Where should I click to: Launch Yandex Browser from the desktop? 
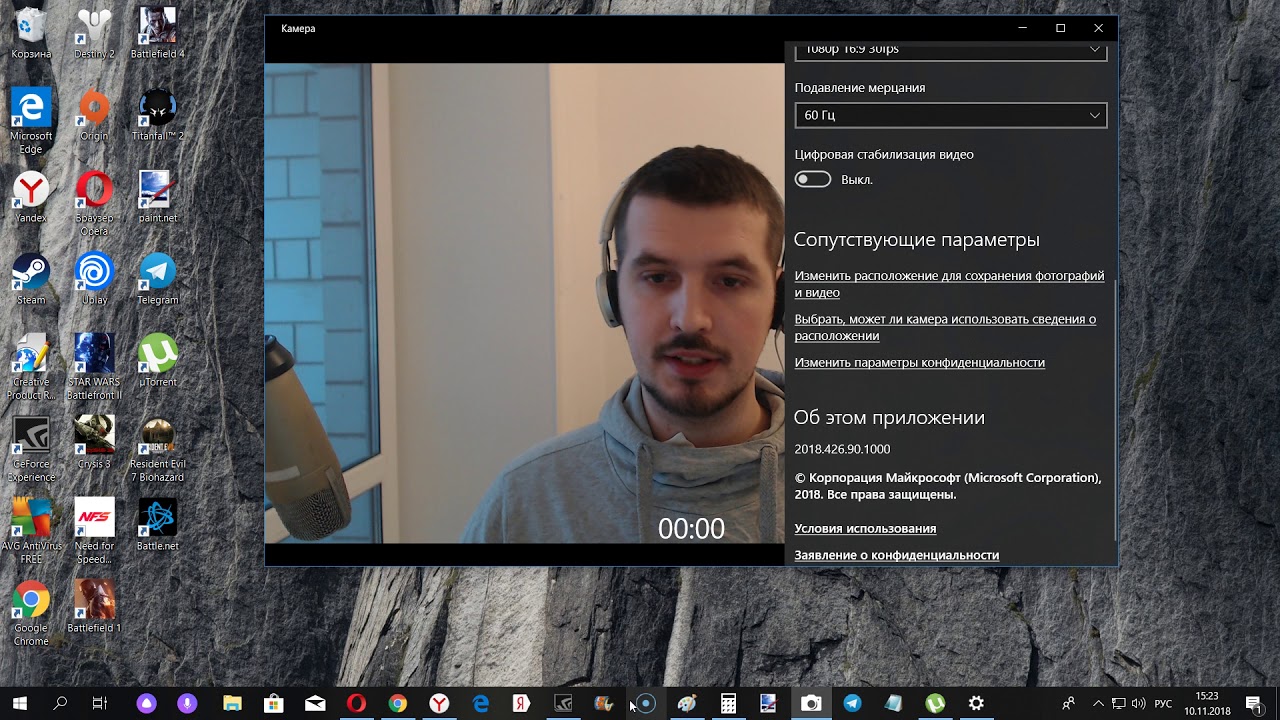tap(31, 189)
